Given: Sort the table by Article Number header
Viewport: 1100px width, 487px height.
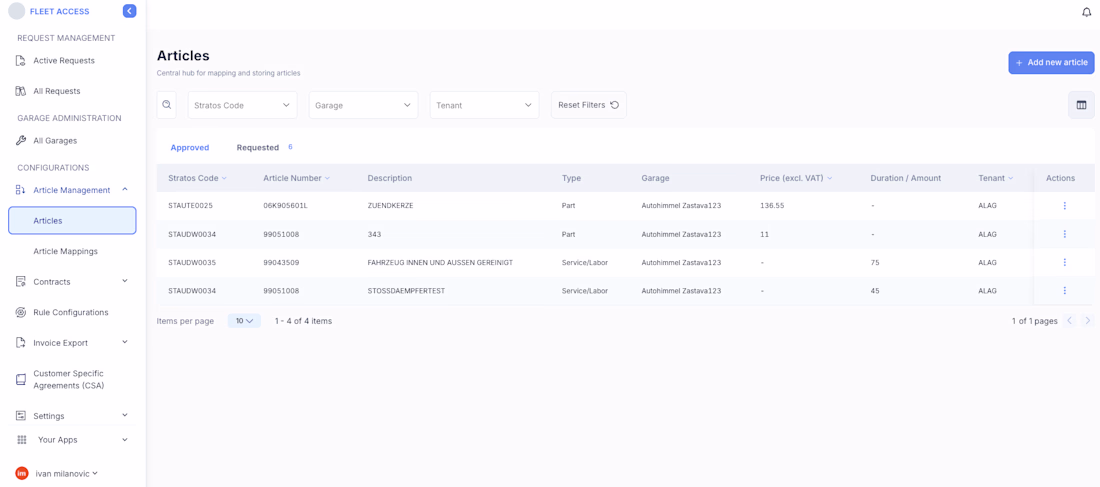Looking at the screenshot, I should (x=292, y=178).
